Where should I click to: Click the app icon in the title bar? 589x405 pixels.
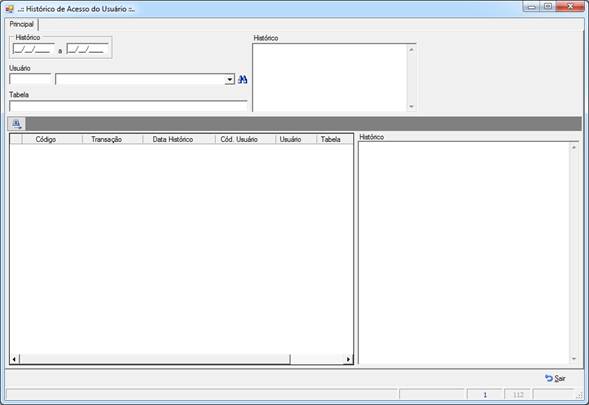pos(9,9)
